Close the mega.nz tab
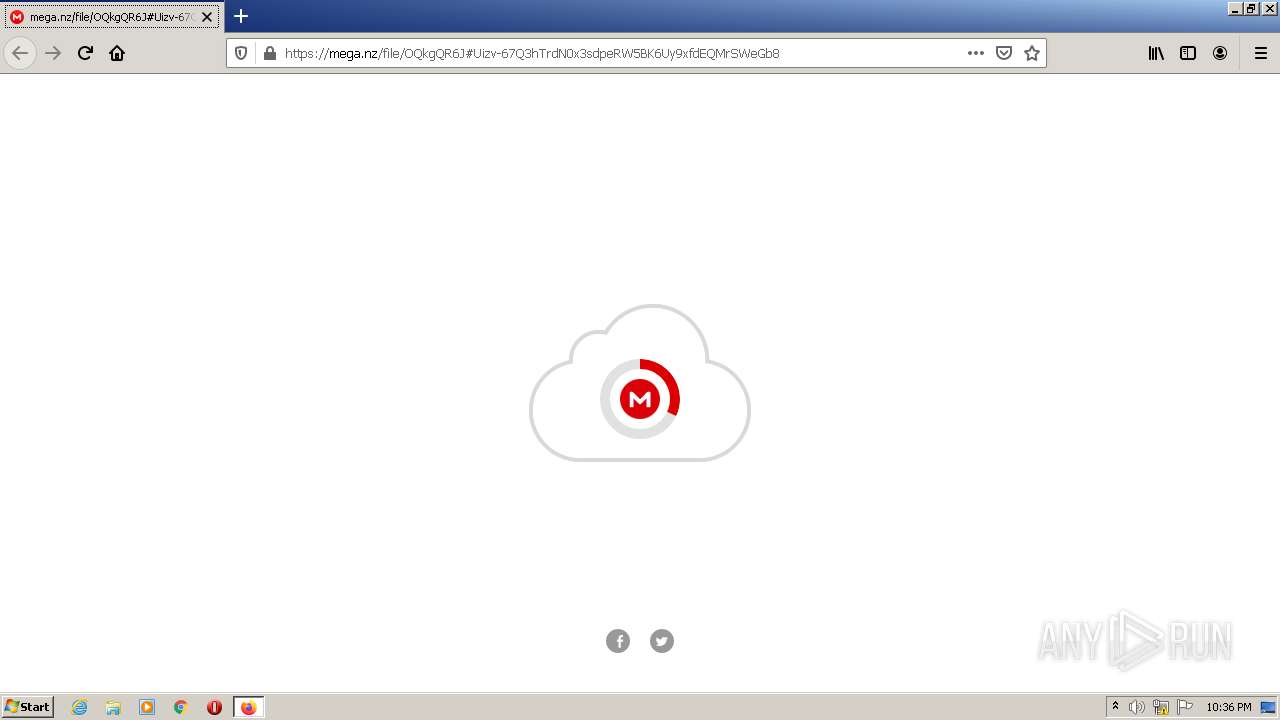 [x=207, y=17]
